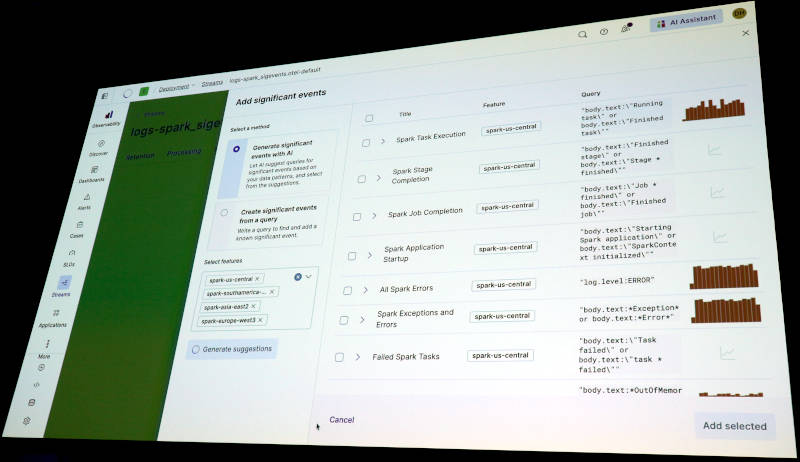Open Dashboards in the sidebar
Screen dimensions: 800x462
tap(93, 174)
